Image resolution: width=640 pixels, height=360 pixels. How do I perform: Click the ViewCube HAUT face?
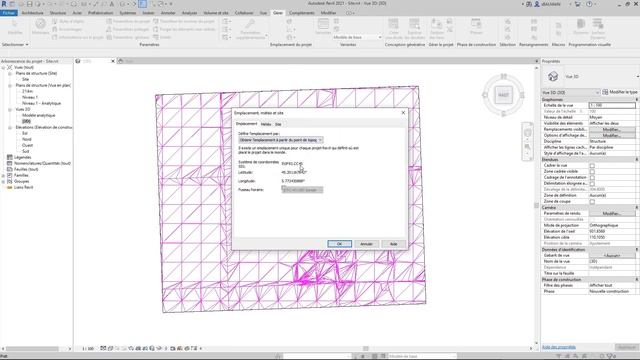point(503,95)
